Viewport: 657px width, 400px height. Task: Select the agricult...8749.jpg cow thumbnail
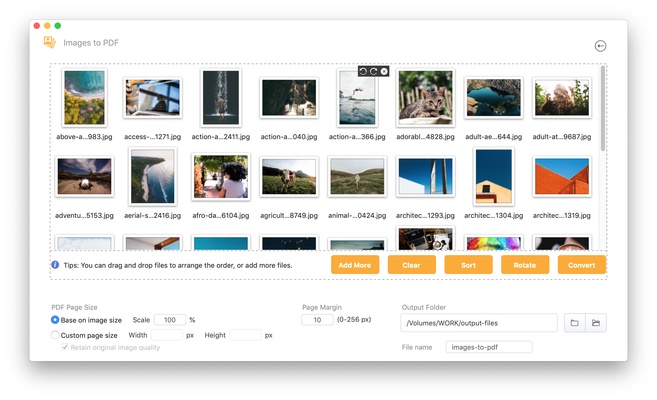coord(289,176)
